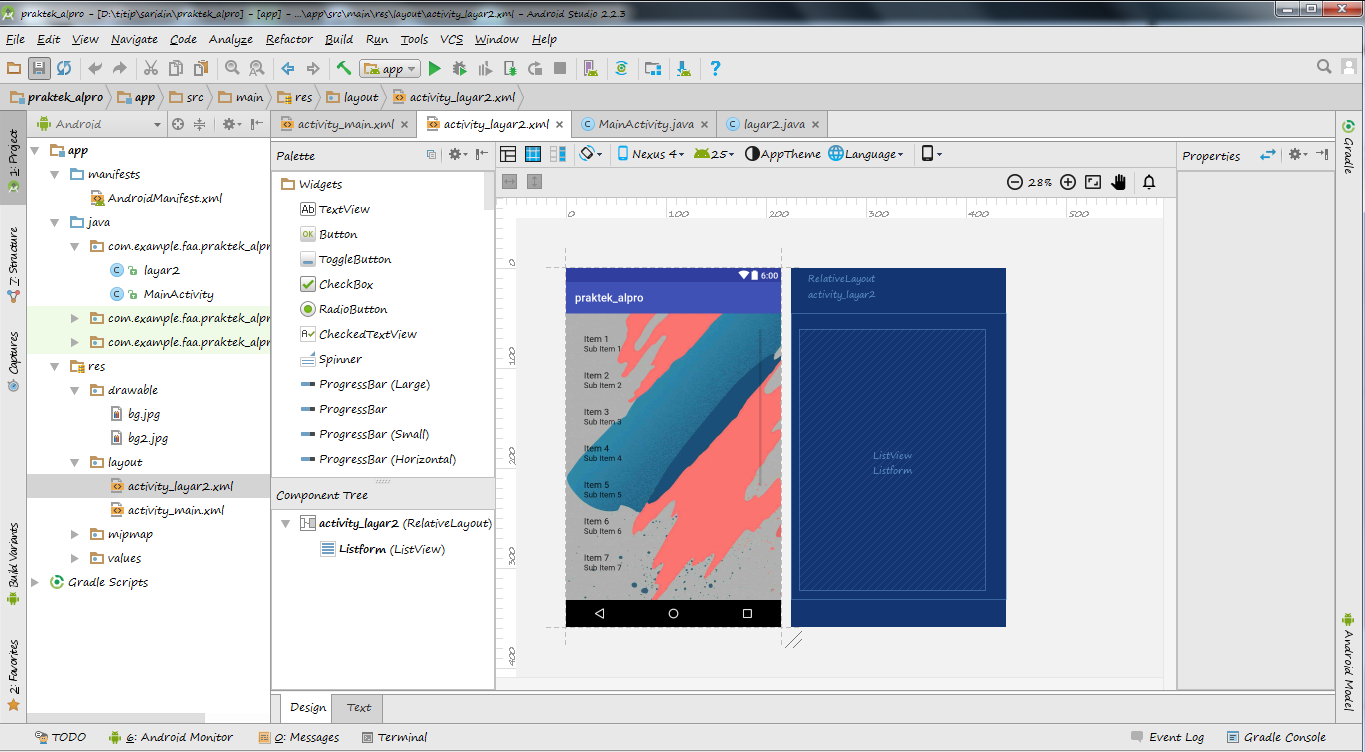The image size is (1365, 752).
Task: Switch to the Text editor view
Action: (x=357, y=708)
